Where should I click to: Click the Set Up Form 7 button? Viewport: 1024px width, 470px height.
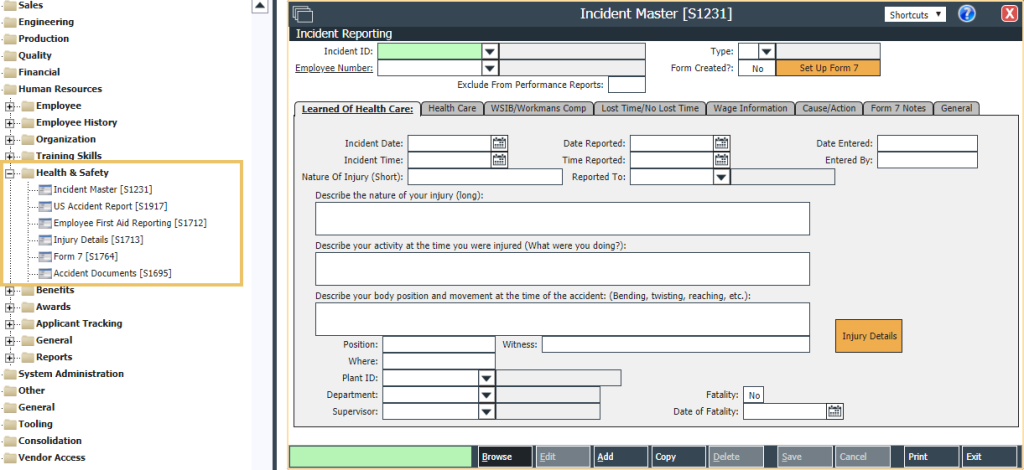[825, 68]
